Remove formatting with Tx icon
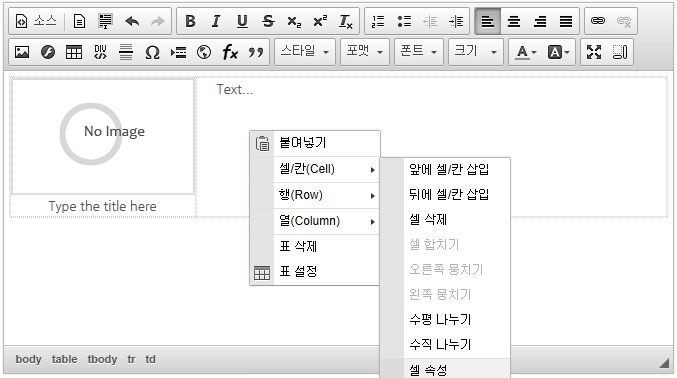The width and height of the screenshot is (677, 378). tap(346, 21)
